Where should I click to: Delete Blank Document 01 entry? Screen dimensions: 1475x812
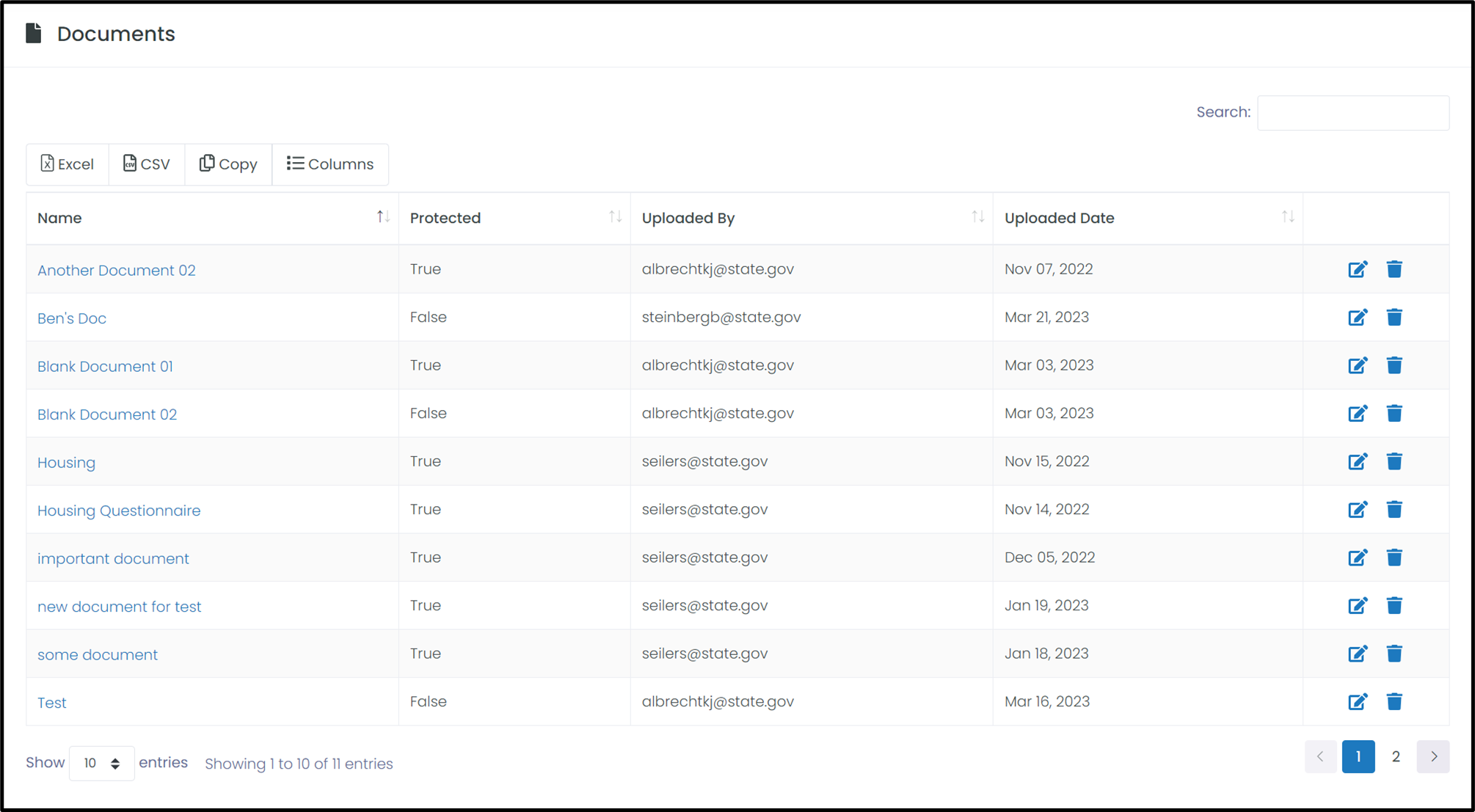pos(1394,365)
